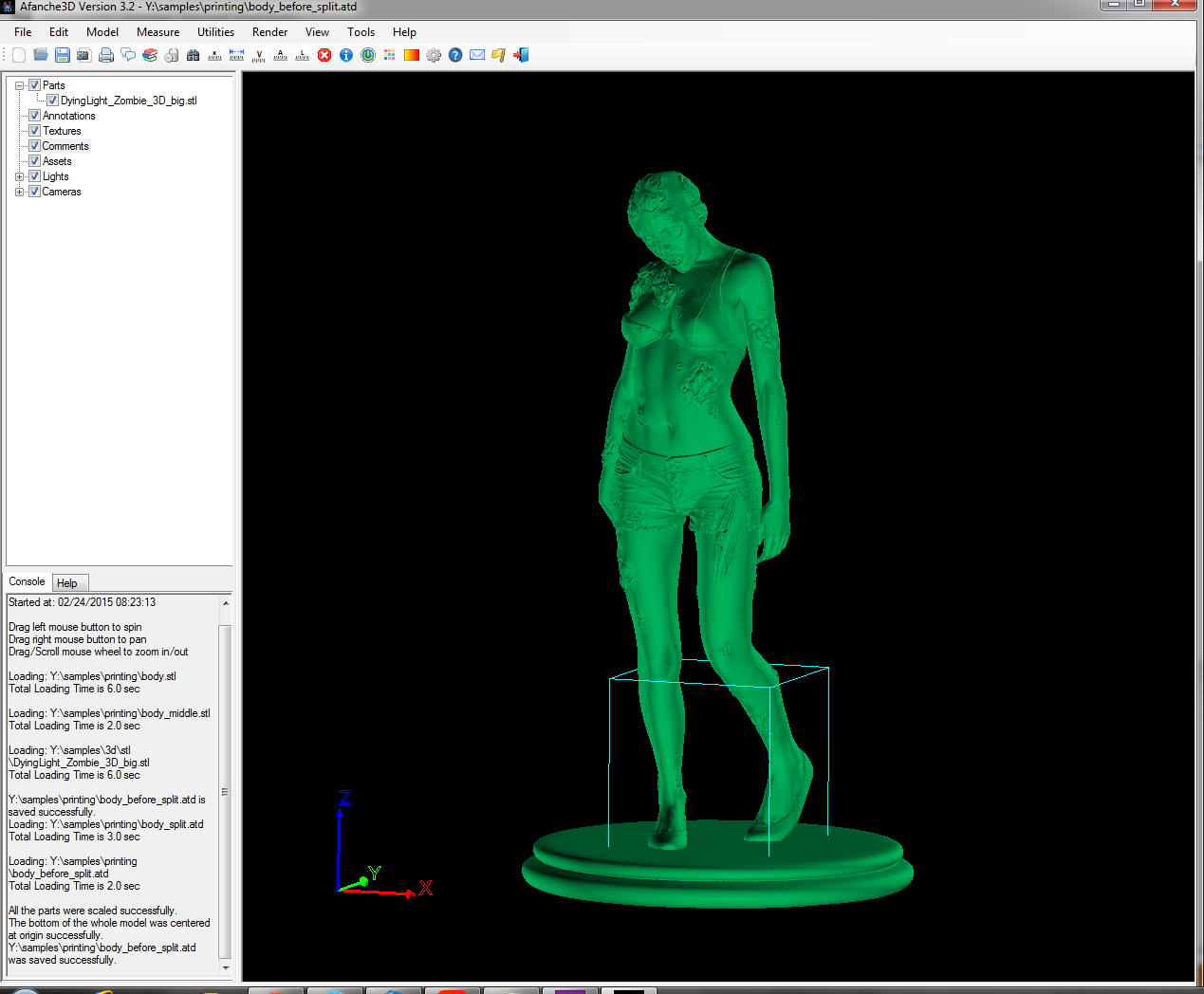The width and height of the screenshot is (1204, 994).
Task: Click the power button toolbar icon
Action: [367, 55]
